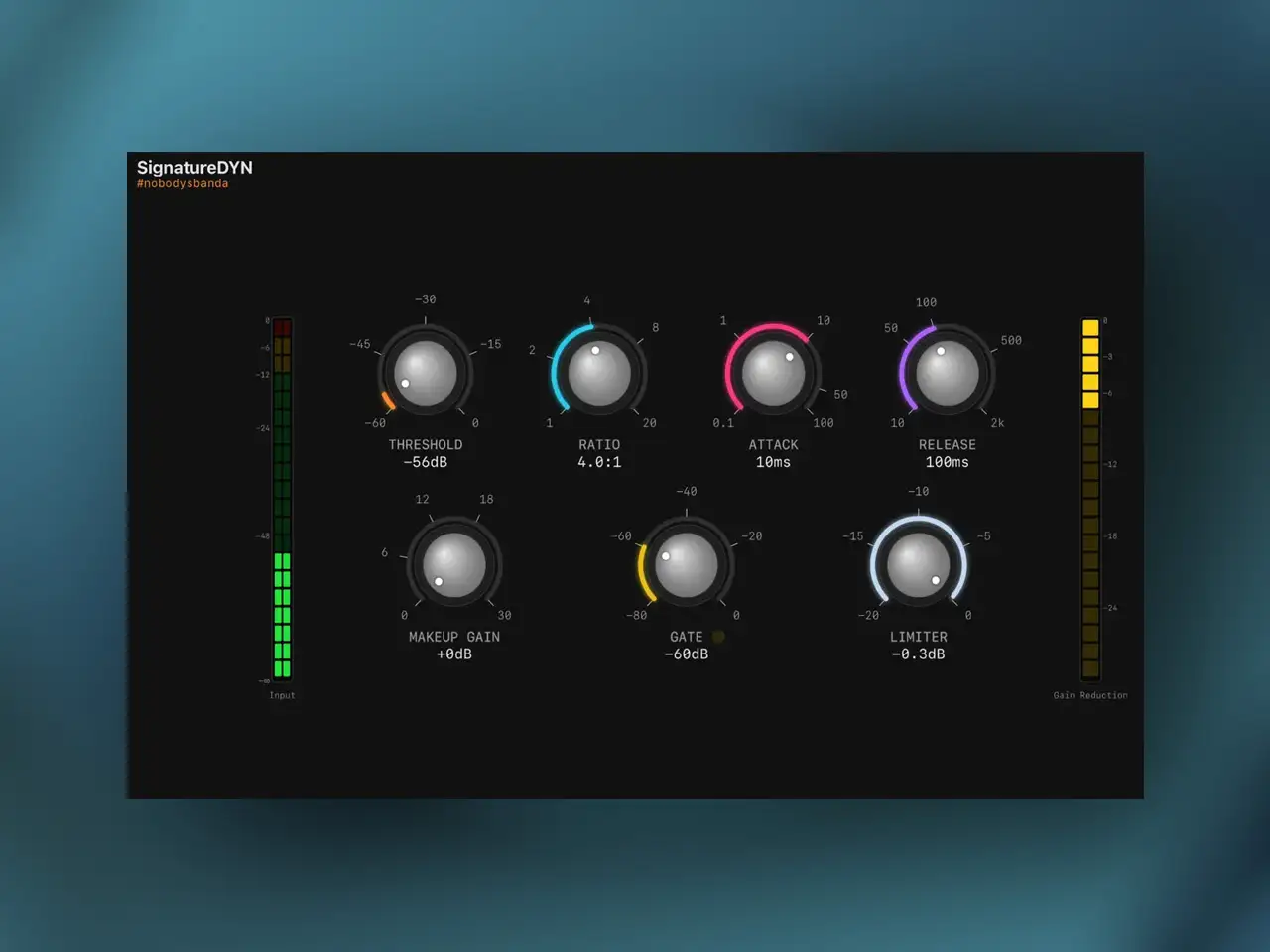Click the 30 tick on Makeup Gain
This screenshot has width=1270, height=952.
point(504,615)
